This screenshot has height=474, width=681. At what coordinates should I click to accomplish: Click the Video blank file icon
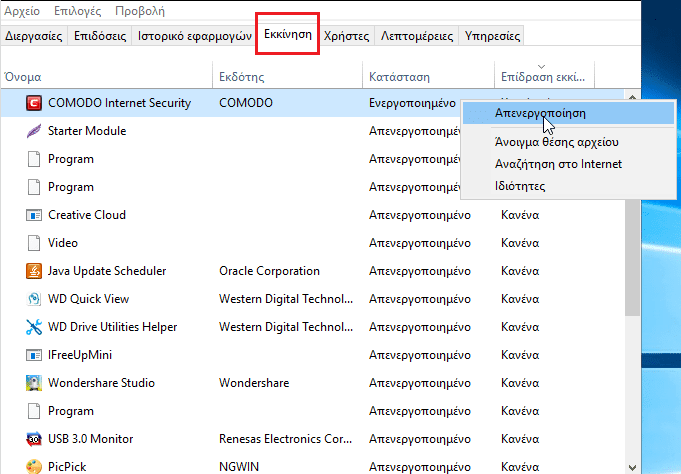coord(34,243)
